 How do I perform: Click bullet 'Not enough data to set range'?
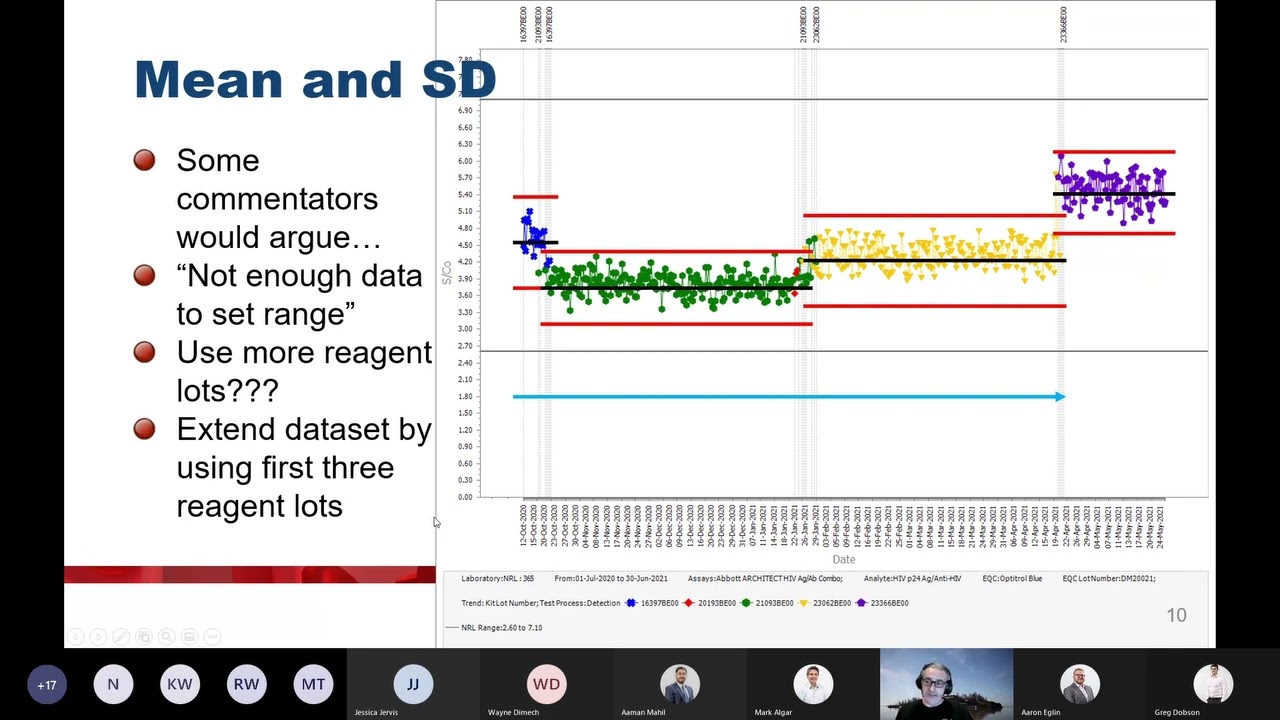point(299,294)
